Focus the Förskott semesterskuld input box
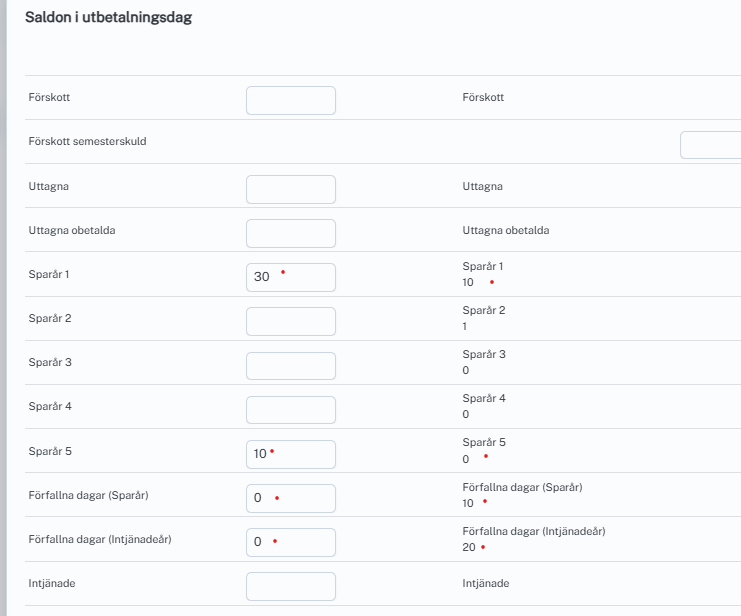This screenshot has height=616, width=741. click(x=711, y=145)
